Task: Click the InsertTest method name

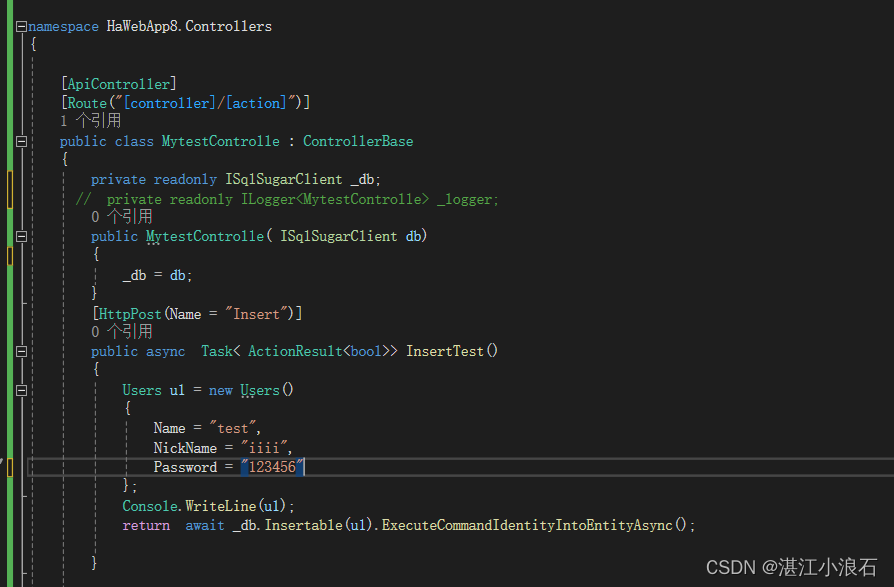Action: pyautogui.click(x=445, y=352)
